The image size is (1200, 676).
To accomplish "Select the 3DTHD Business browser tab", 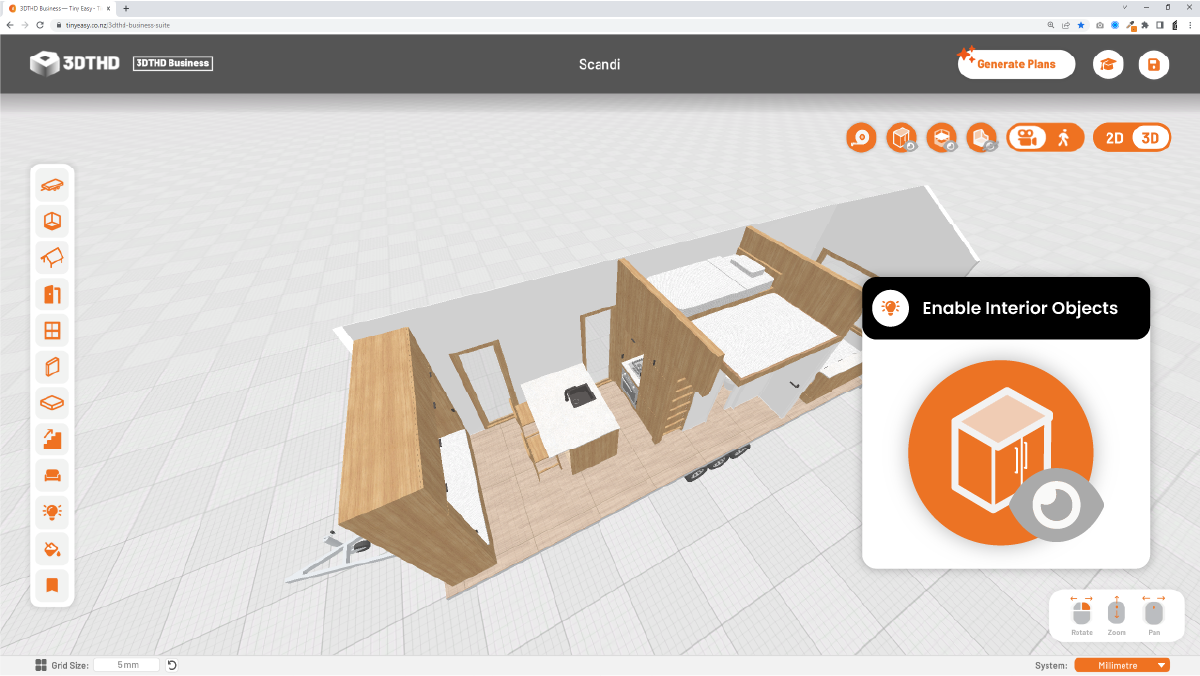I will coord(60,8).
